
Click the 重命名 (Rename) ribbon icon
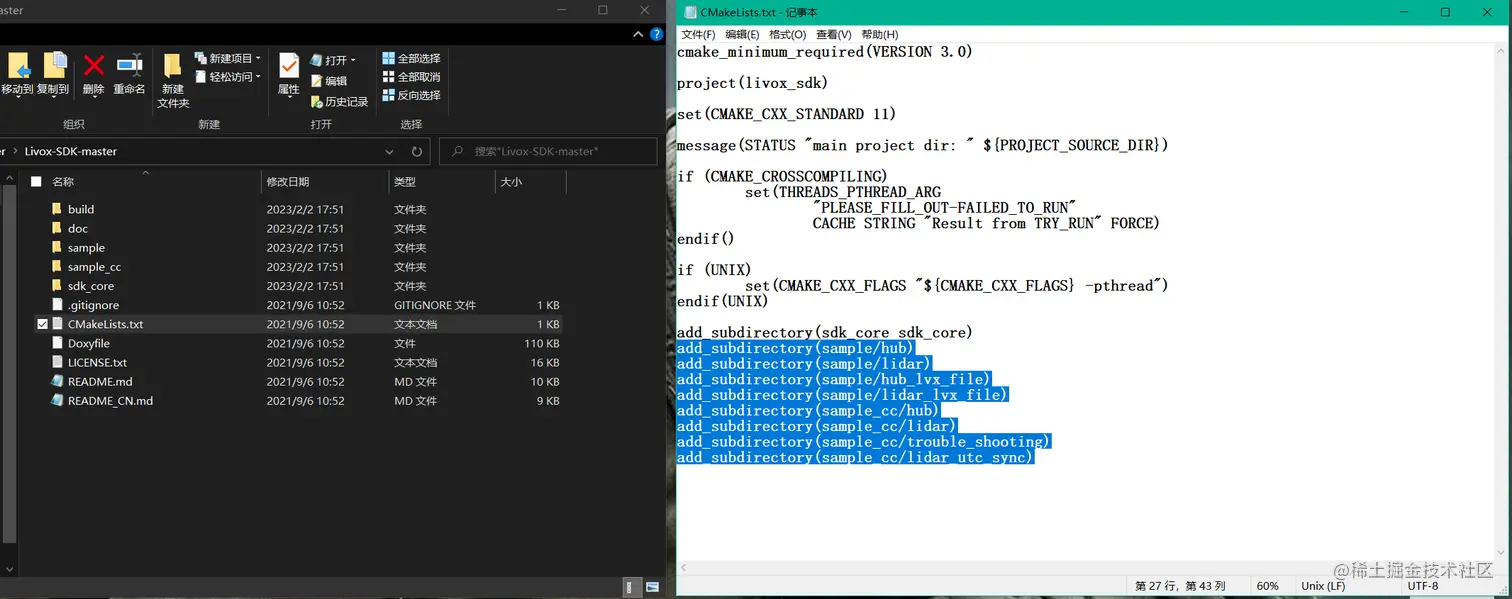coord(128,70)
